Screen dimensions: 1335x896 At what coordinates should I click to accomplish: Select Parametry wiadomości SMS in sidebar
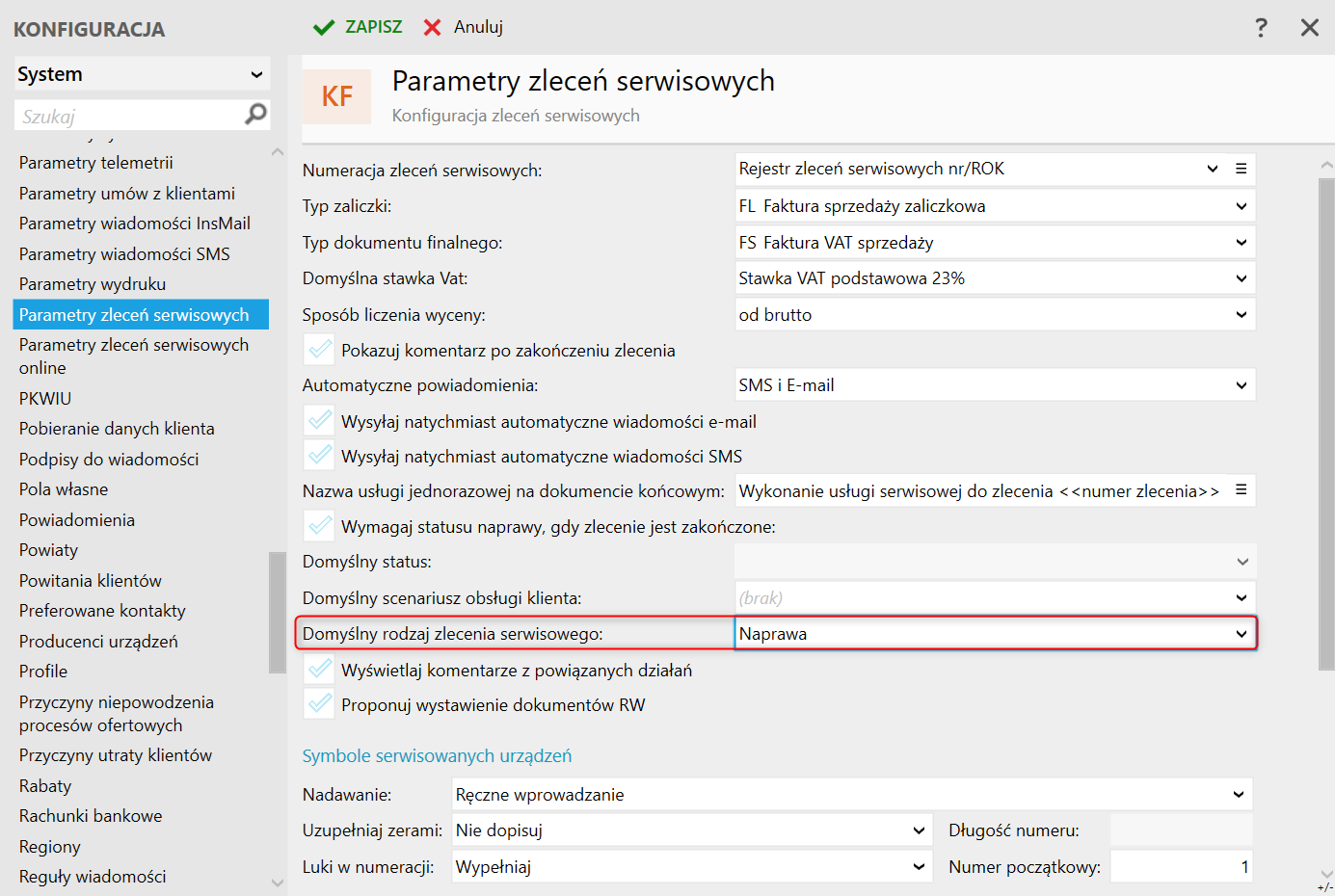(124, 254)
